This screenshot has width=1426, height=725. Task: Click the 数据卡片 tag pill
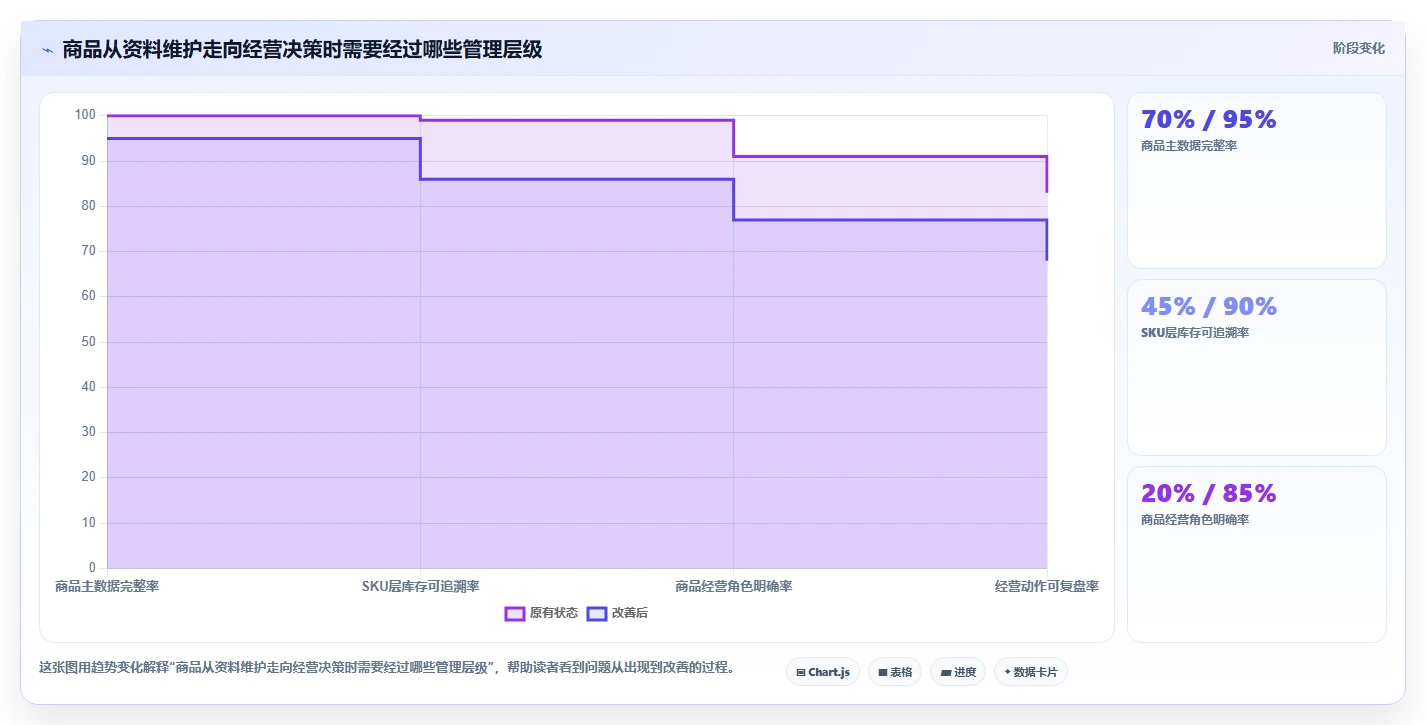pyautogui.click(x=1030, y=672)
